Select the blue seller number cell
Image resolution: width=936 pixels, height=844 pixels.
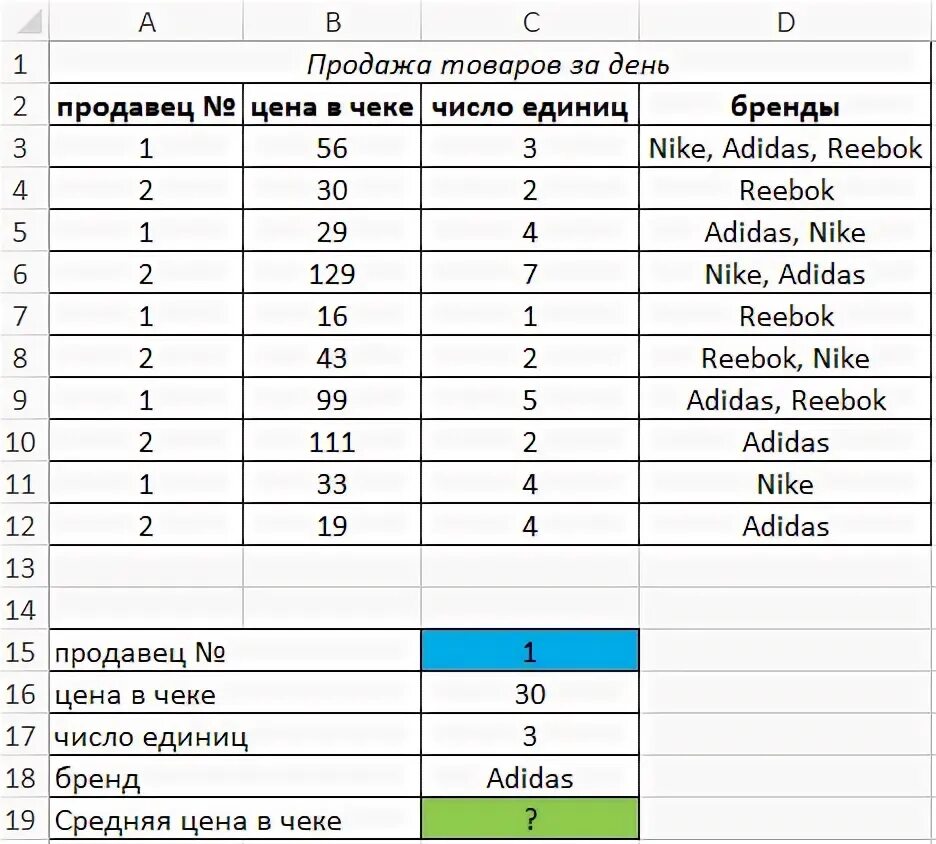(530, 651)
